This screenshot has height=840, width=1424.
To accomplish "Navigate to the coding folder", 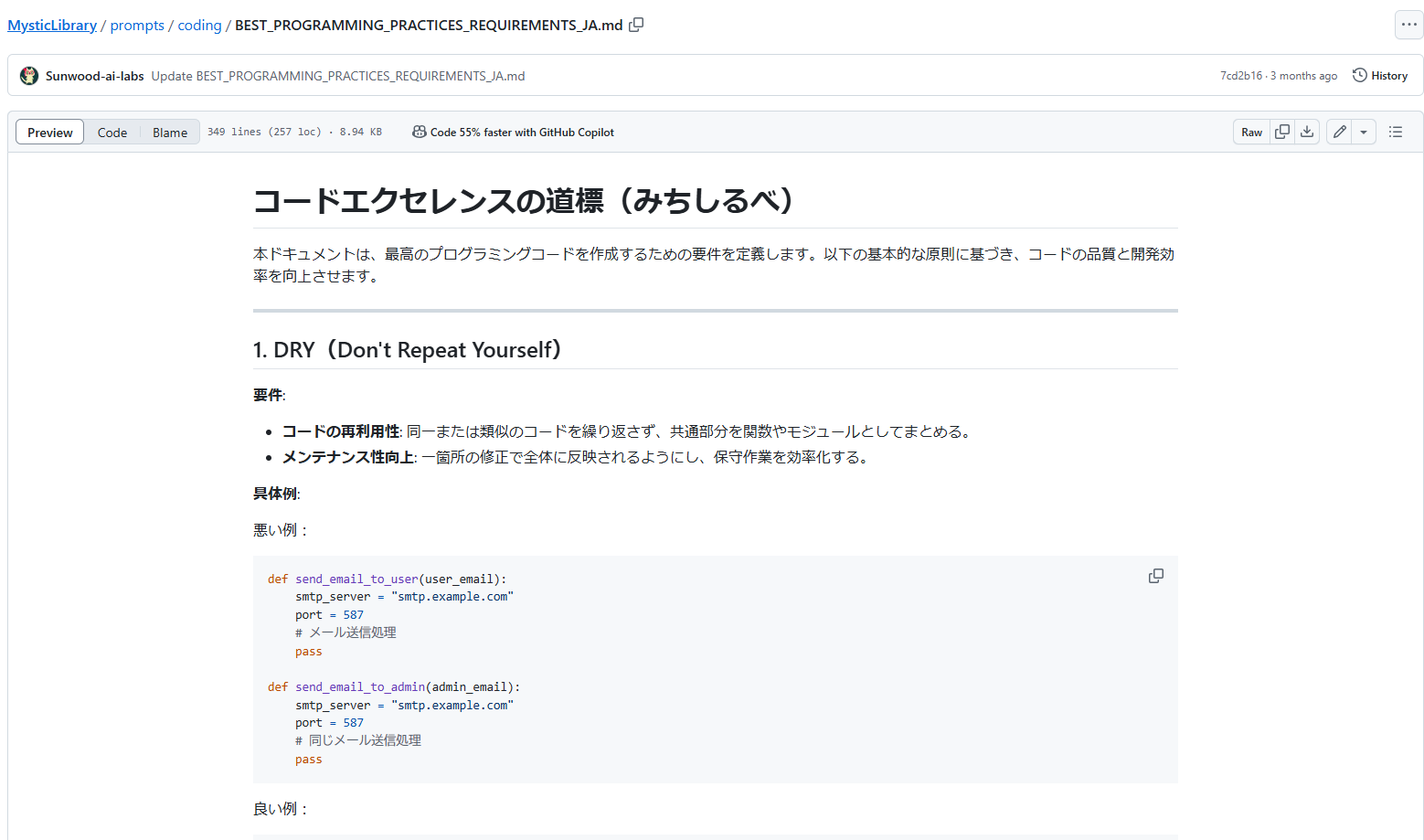I will 199,26.
